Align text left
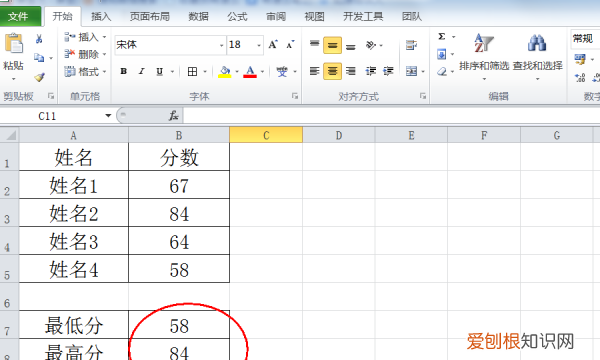Viewport: 600px width, 360px height. pyautogui.click(x=315, y=71)
